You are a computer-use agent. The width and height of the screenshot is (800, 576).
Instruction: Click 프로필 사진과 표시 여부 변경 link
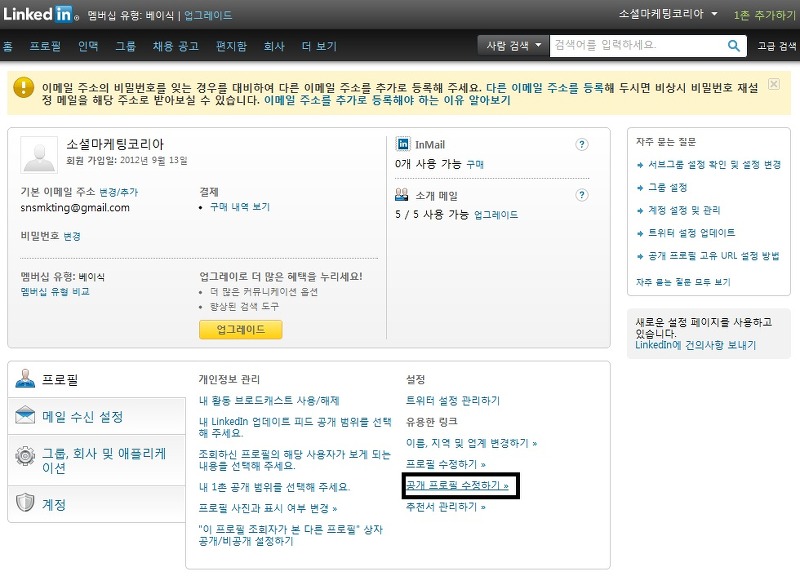(x=268, y=508)
